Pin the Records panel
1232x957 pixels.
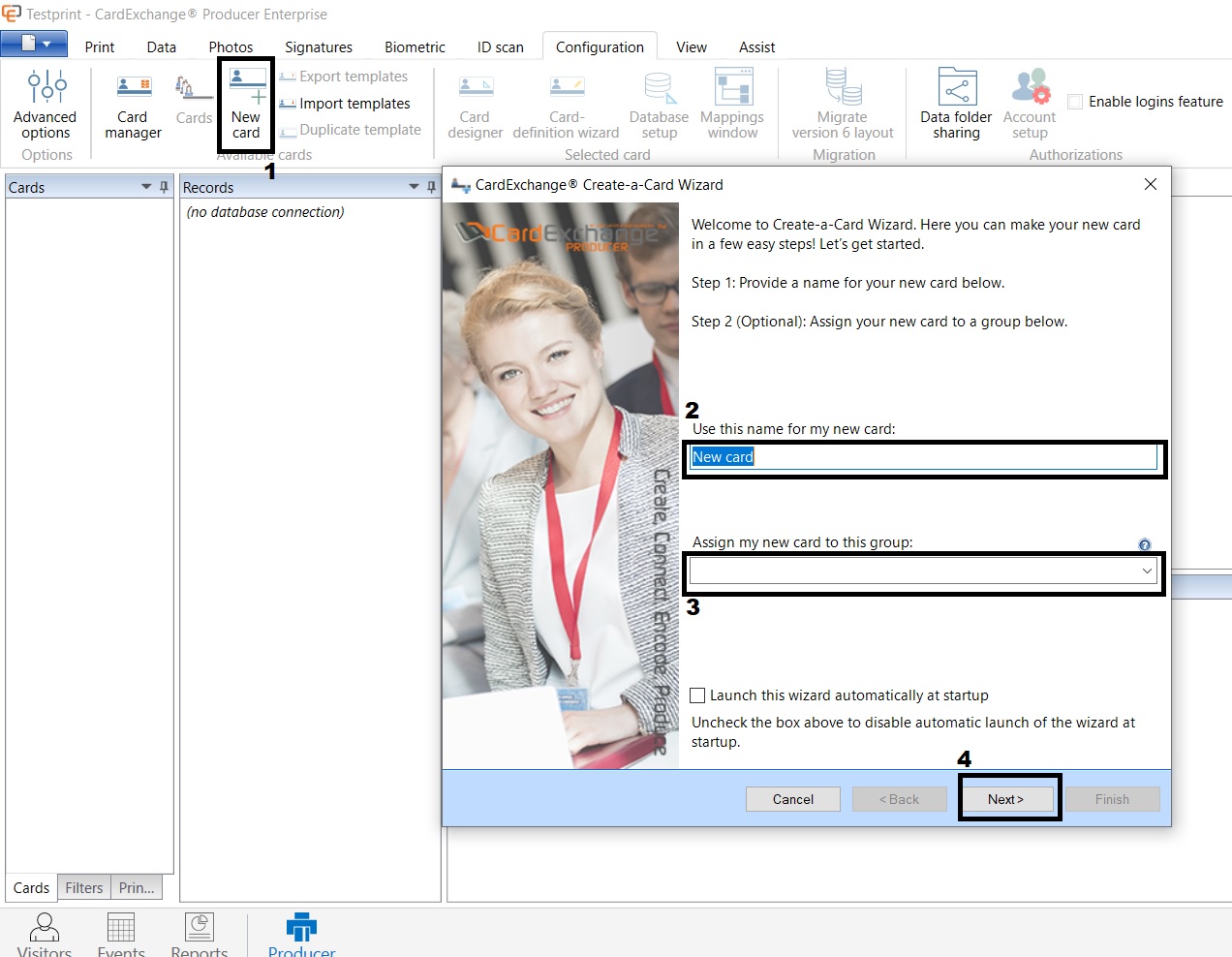pyautogui.click(x=431, y=187)
